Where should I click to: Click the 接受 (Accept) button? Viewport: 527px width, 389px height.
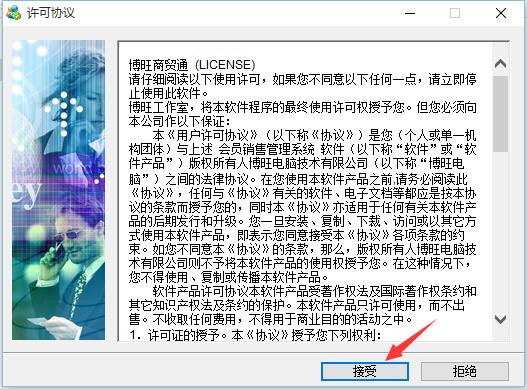pyautogui.click(x=365, y=371)
